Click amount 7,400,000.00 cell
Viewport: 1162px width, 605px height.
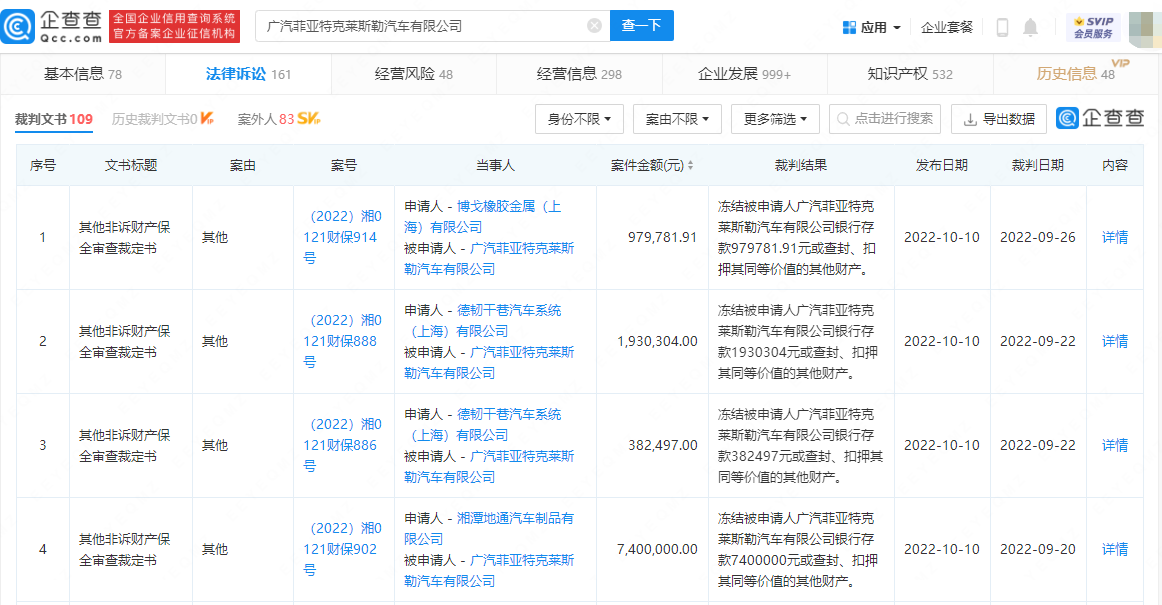pos(657,549)
